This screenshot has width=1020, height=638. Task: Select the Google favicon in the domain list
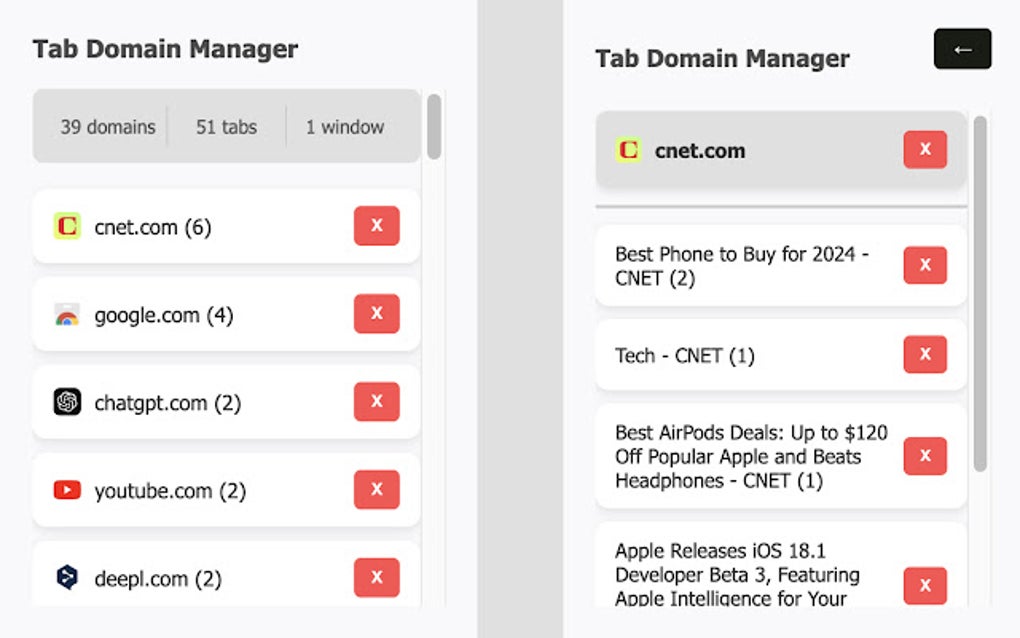[66, 314]
